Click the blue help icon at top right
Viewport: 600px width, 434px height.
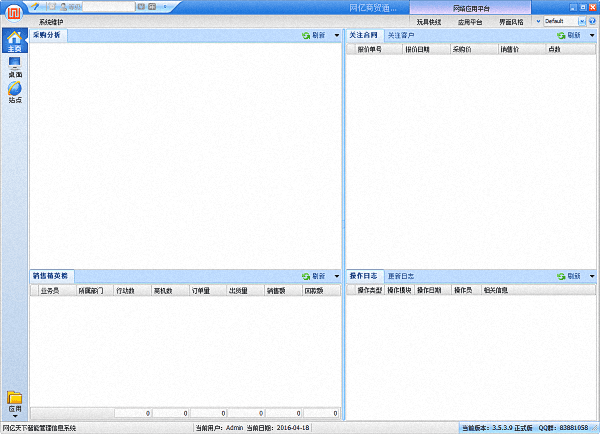point(592,21)
